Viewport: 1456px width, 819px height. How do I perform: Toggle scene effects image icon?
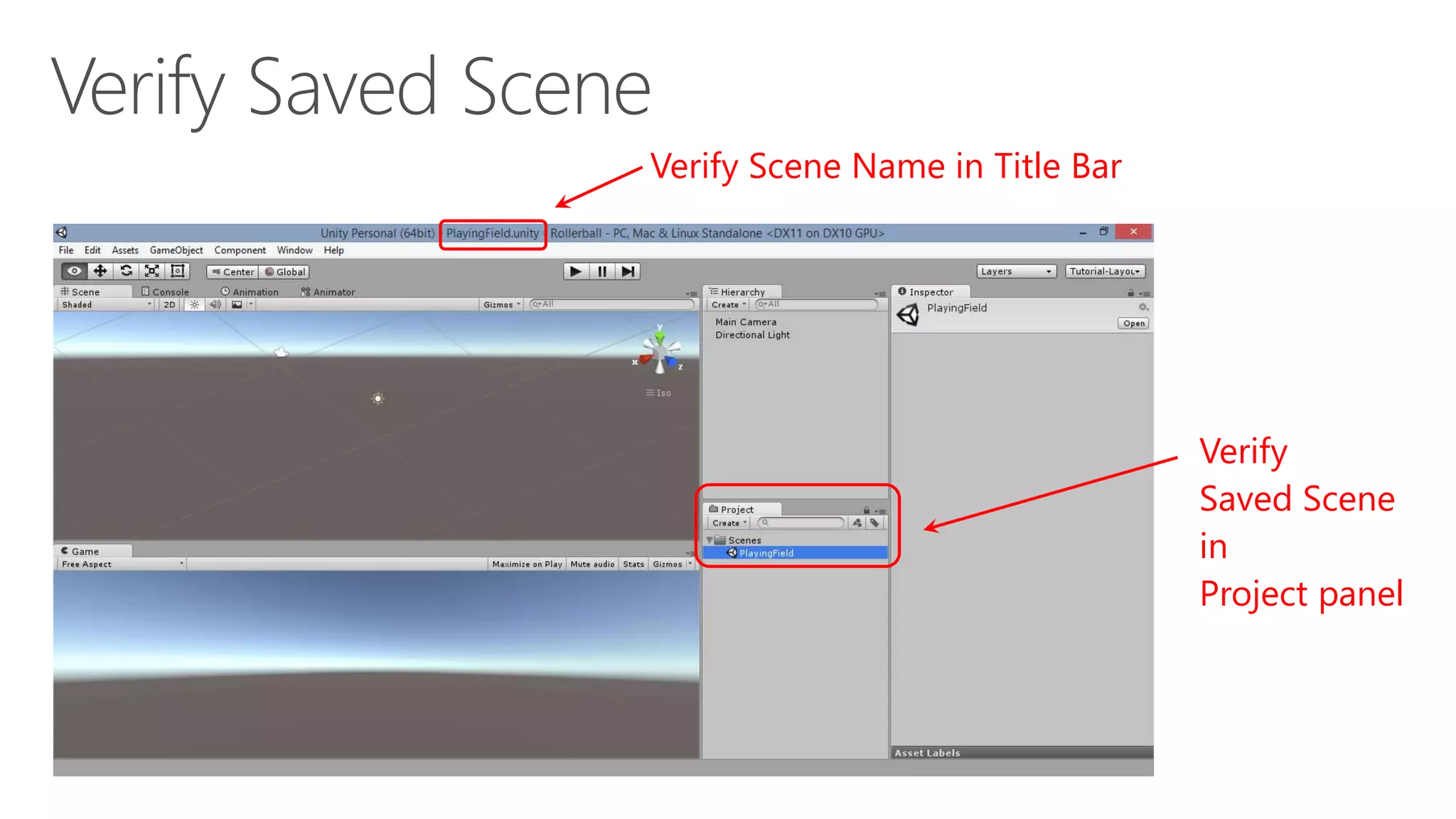coord(237,304)
